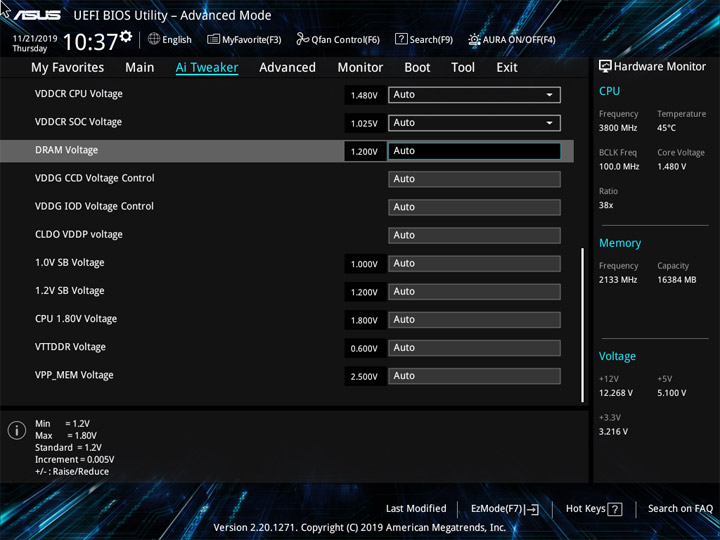
Task: Open the VDDCR SOC Voltage dropdown arrow
Action: [x=549, y=123]
